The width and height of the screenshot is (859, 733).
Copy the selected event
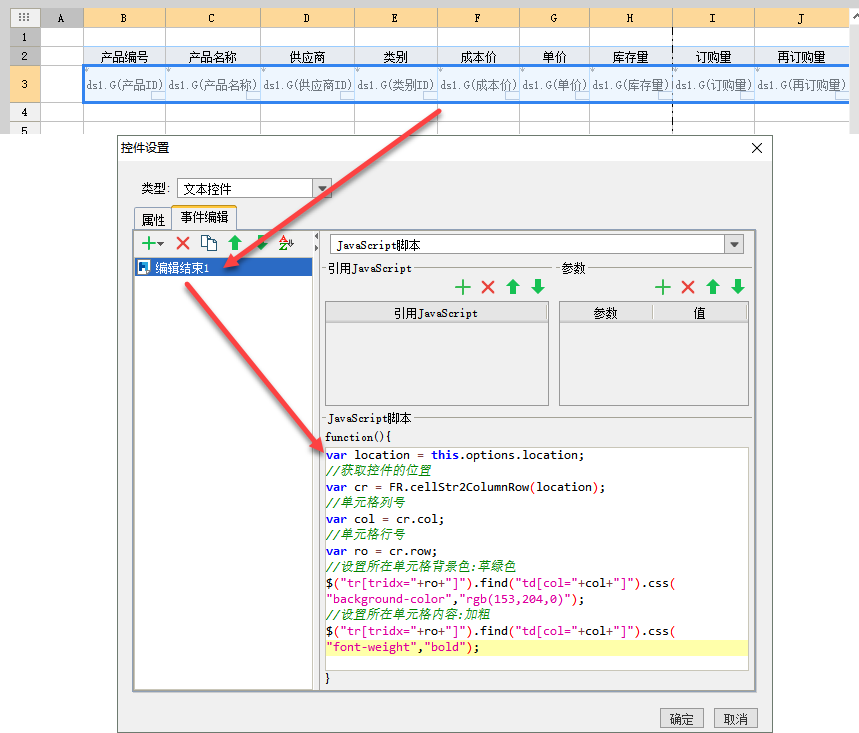coord(209,243)
